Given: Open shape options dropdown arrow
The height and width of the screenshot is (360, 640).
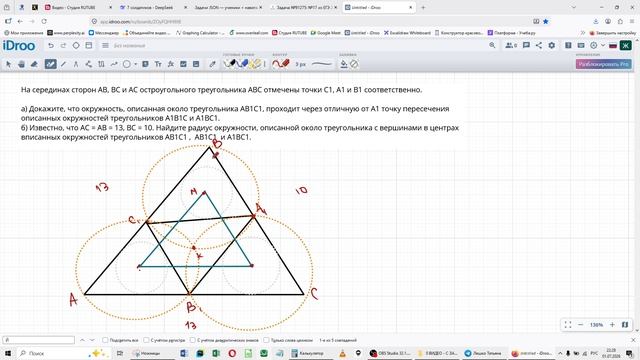Looking at the screenshot, I should point(136,64).
